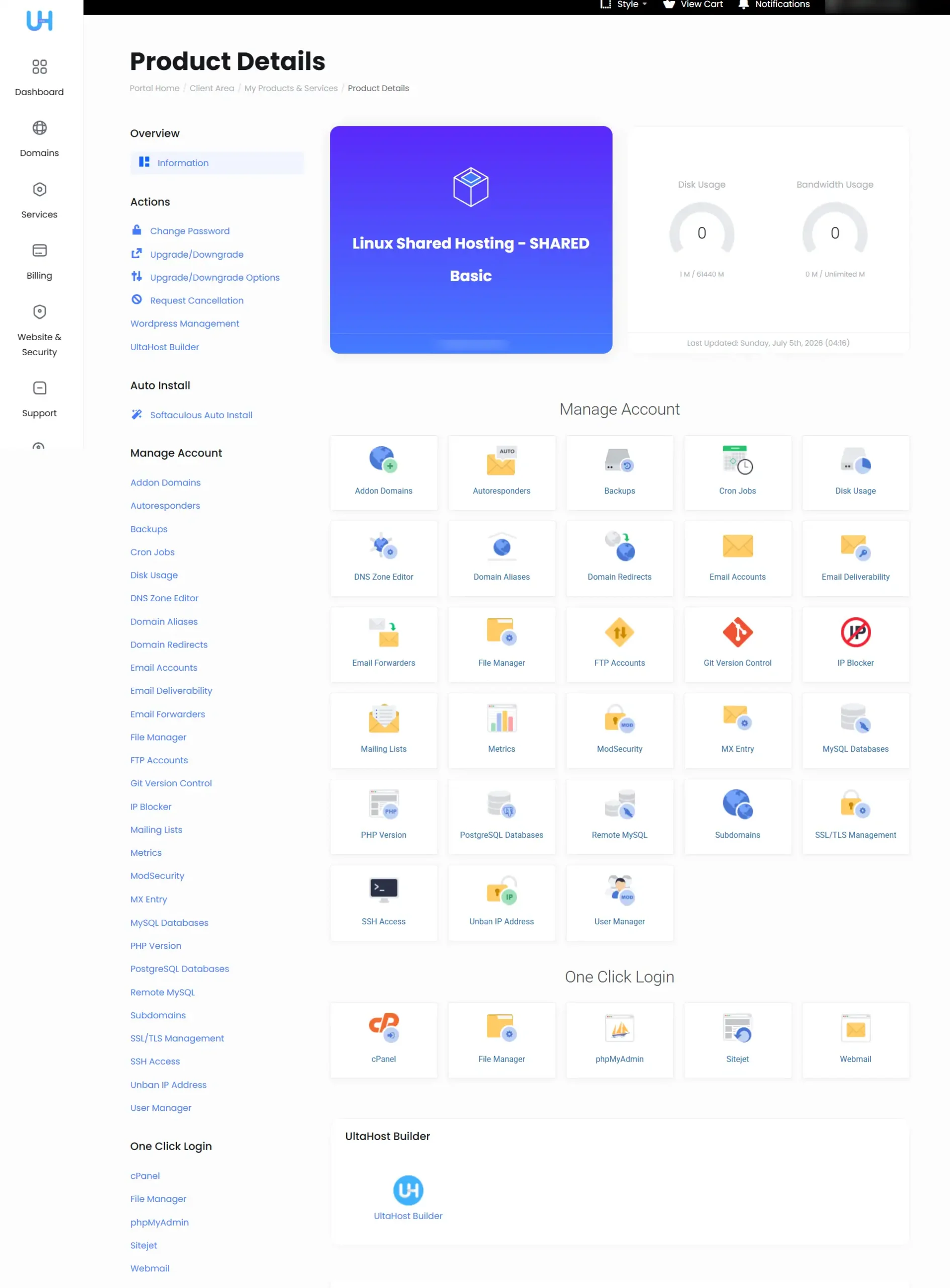Expand the Style dropdown in top bar
Screen dimensions: 950x1288
tap(624, 5)
